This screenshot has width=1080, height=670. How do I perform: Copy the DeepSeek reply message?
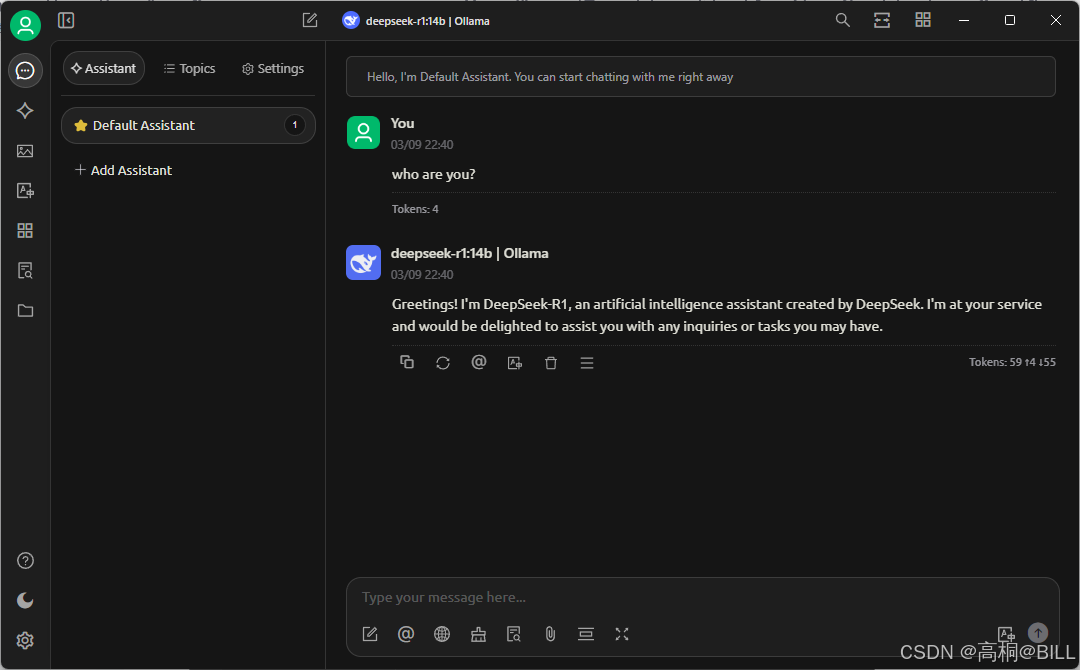[407, 362]
